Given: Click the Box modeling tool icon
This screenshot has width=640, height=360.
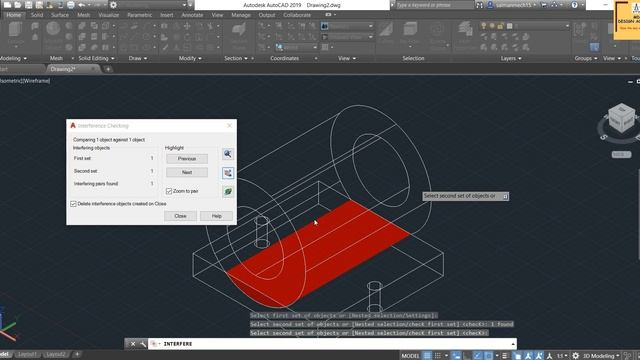Looking at the screenshot, I should (x=16, y=30).
